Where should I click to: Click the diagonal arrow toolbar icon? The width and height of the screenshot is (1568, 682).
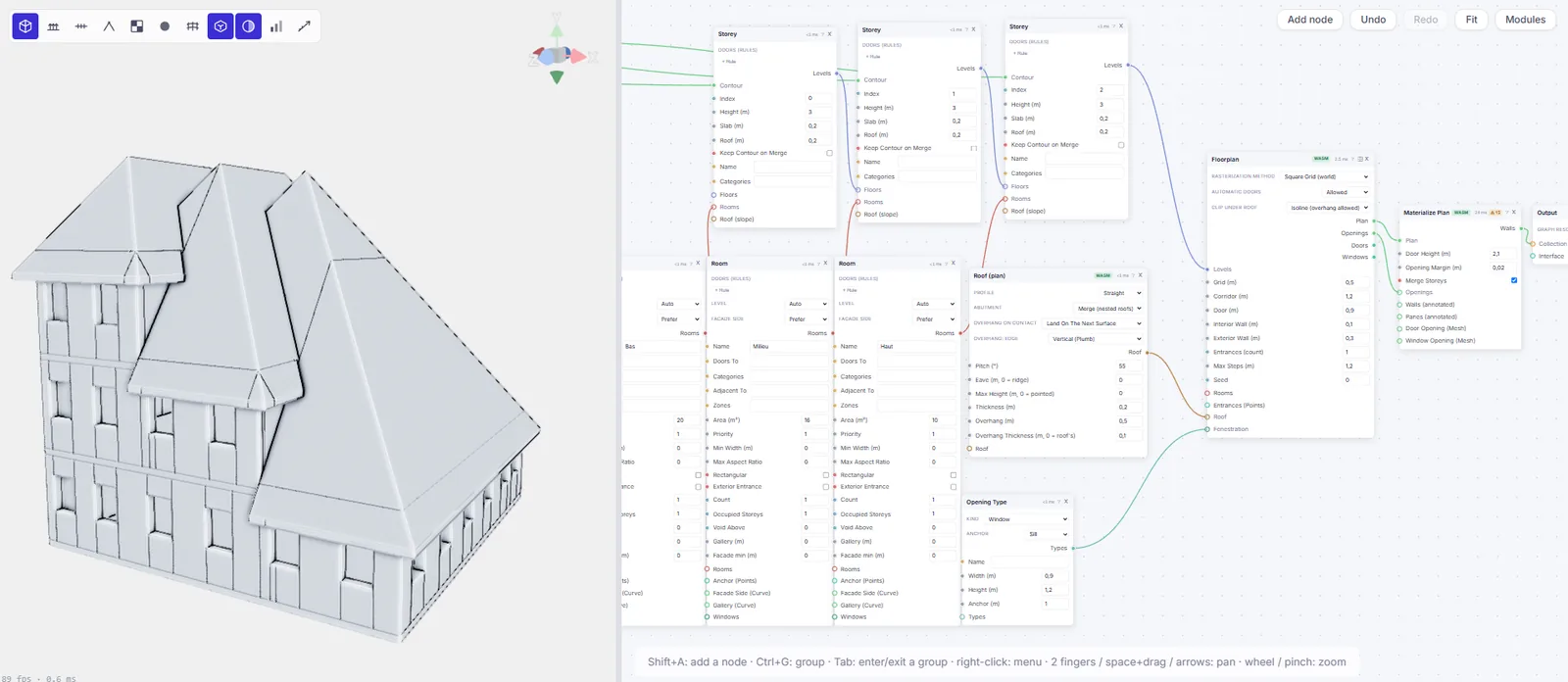click(x=304, y=26)
